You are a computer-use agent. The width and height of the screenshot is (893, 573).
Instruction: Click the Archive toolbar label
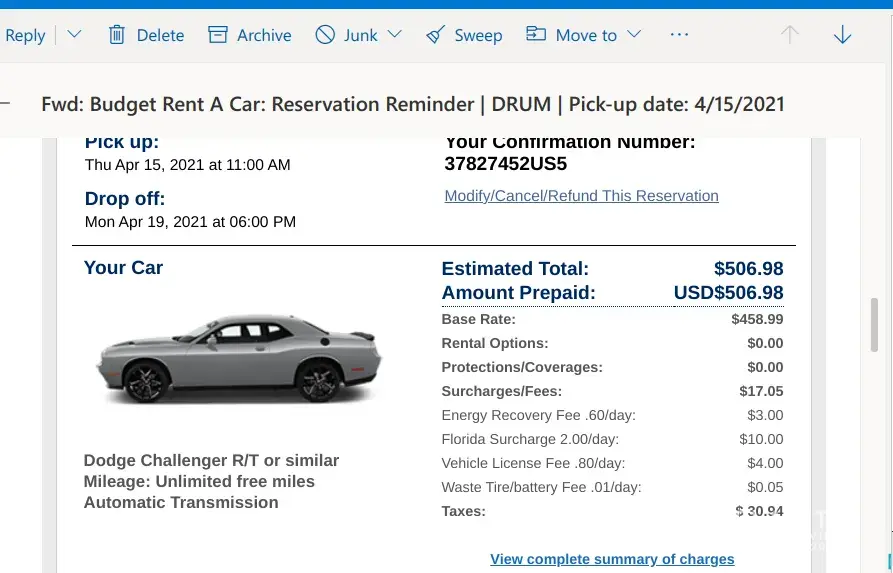pos(264,35)
